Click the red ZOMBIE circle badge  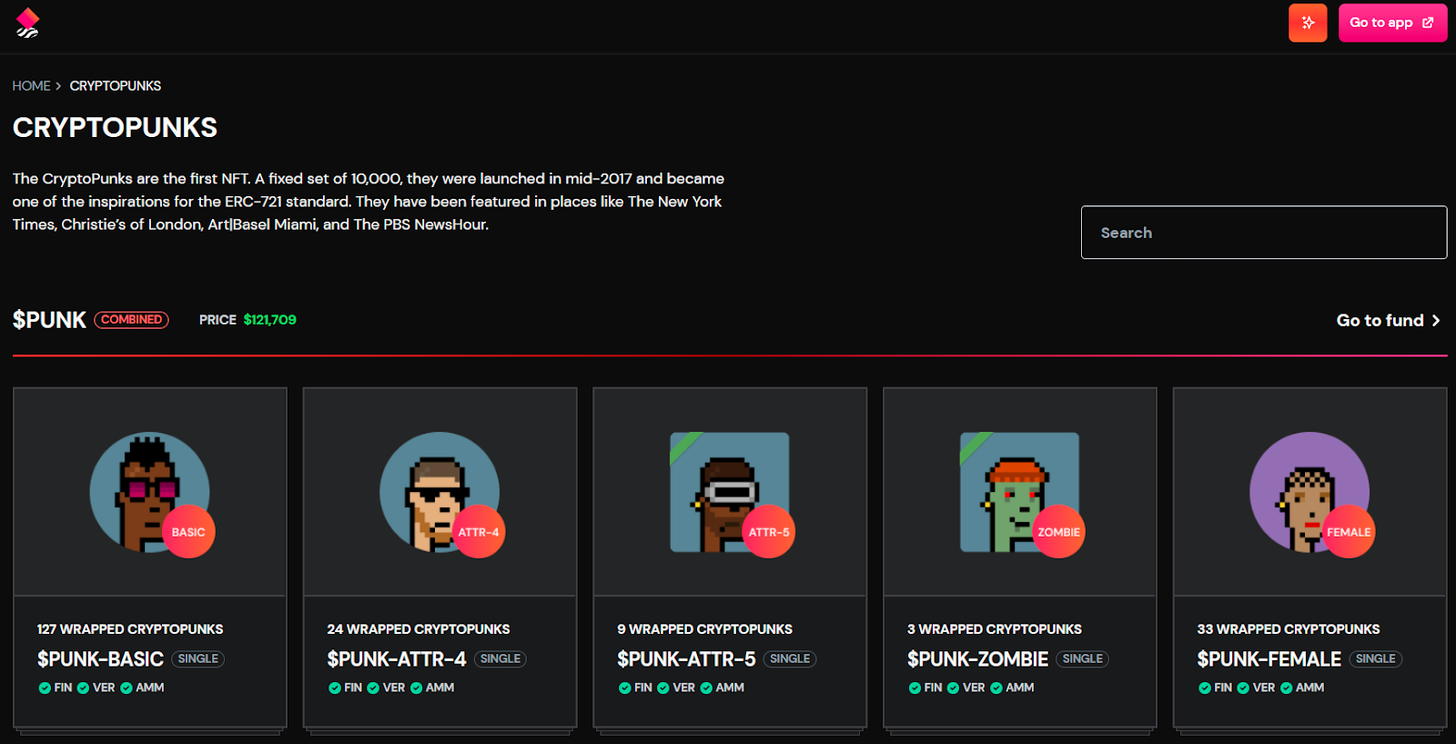[1059, 532]
